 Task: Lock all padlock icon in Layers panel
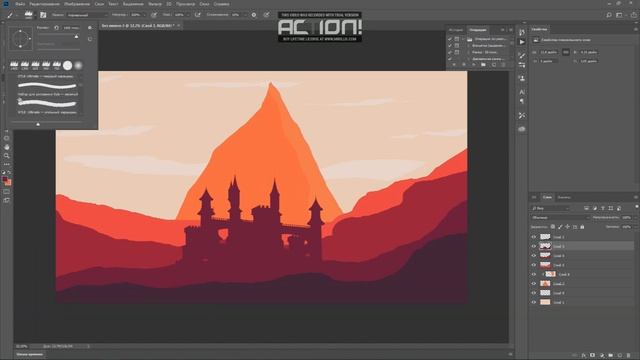click(582, 227)
